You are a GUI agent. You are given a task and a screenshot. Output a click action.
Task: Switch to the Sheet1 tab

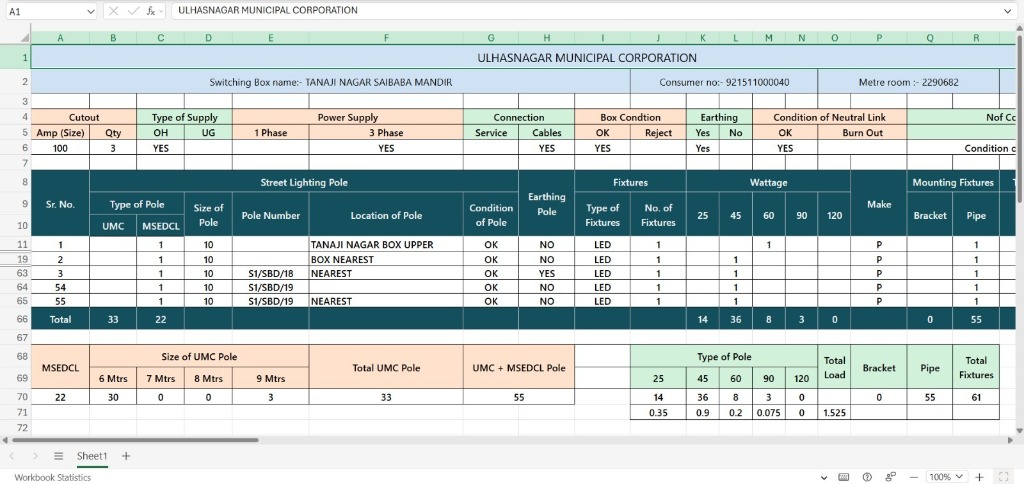click(91, 456)
